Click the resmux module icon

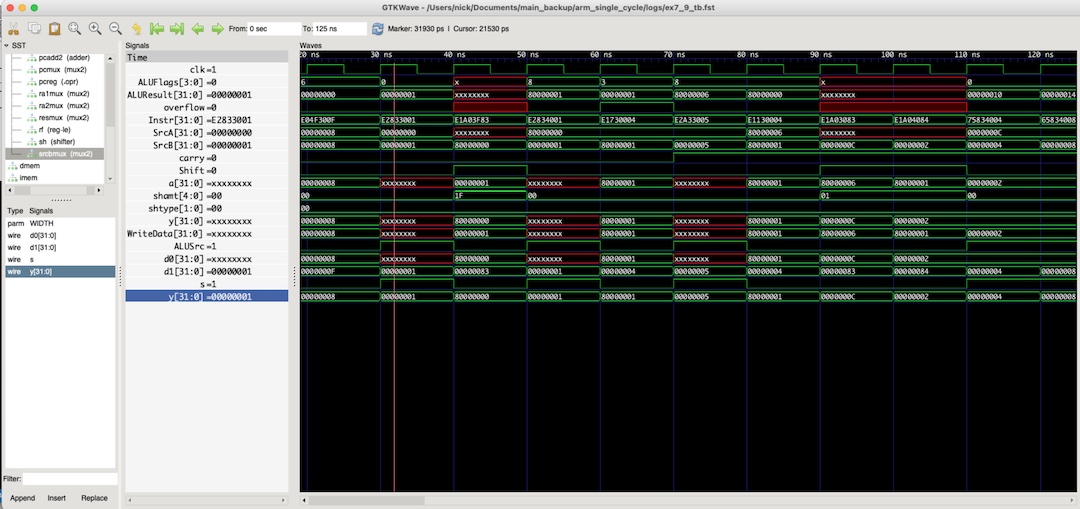coord(32,118)
